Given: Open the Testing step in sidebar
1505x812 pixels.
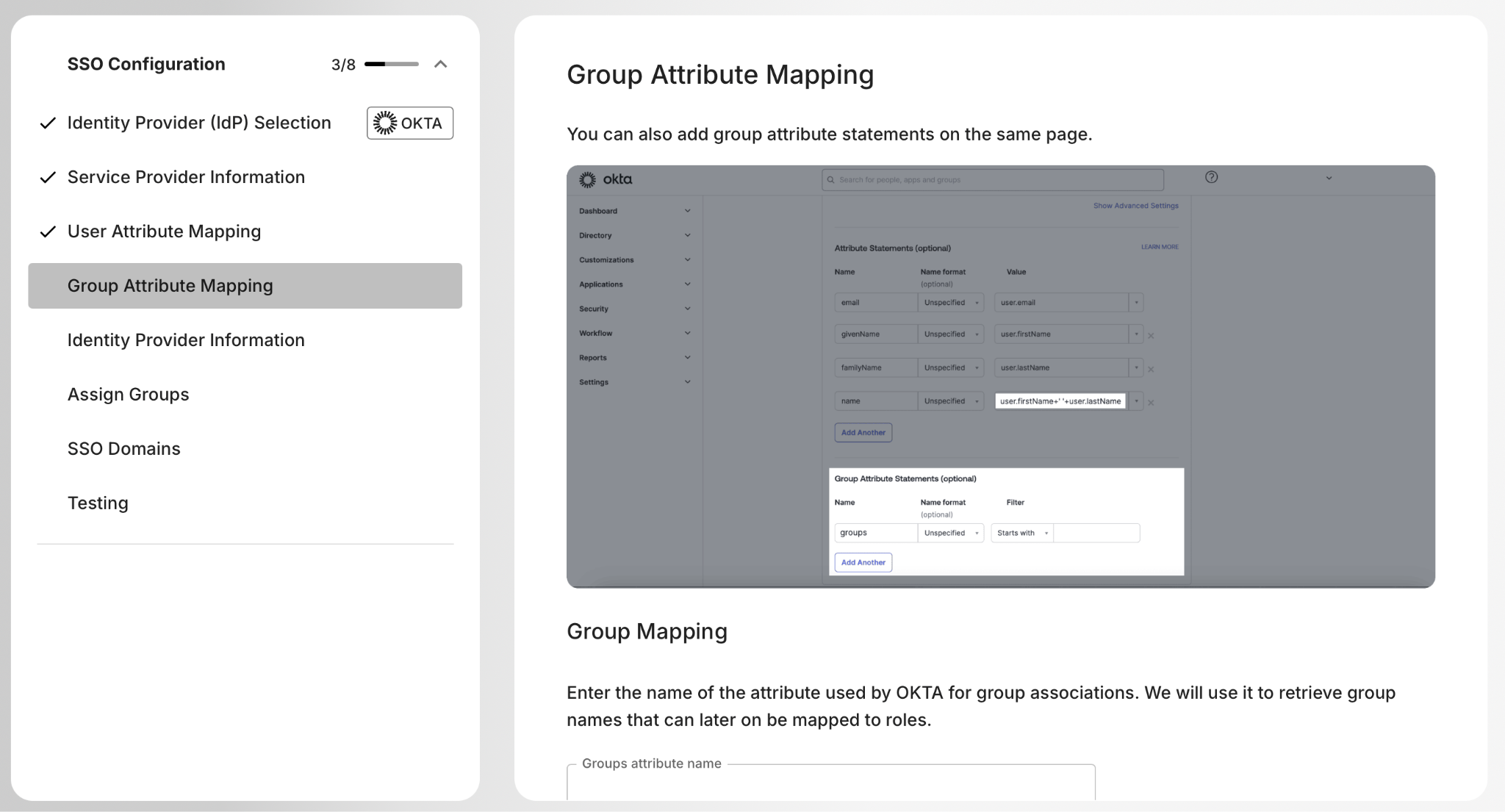Looking at the screenshot, I should pyautogui.click(x=98, y=503).
